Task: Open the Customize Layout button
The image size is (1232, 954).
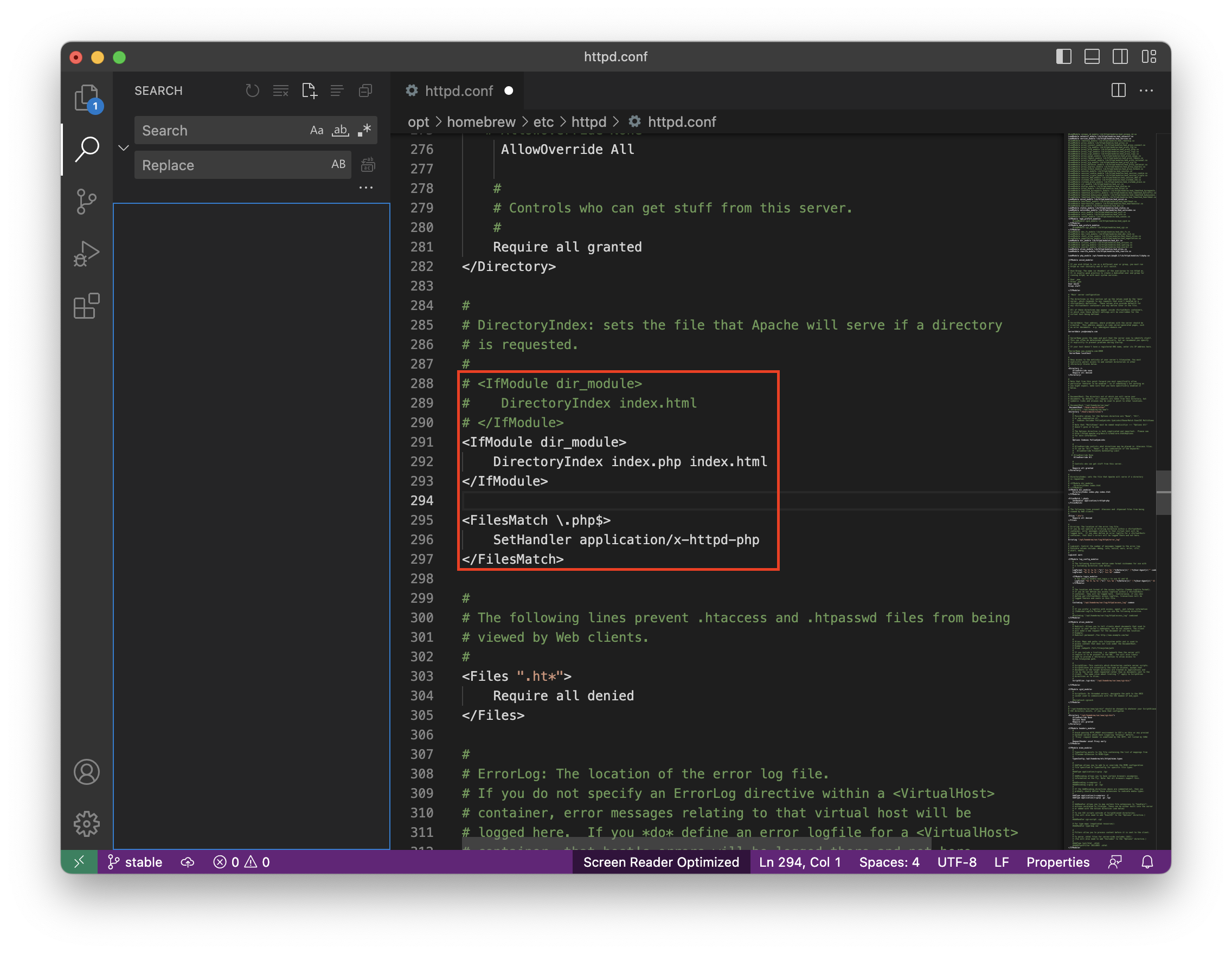Action: (x=1148, y=56)
